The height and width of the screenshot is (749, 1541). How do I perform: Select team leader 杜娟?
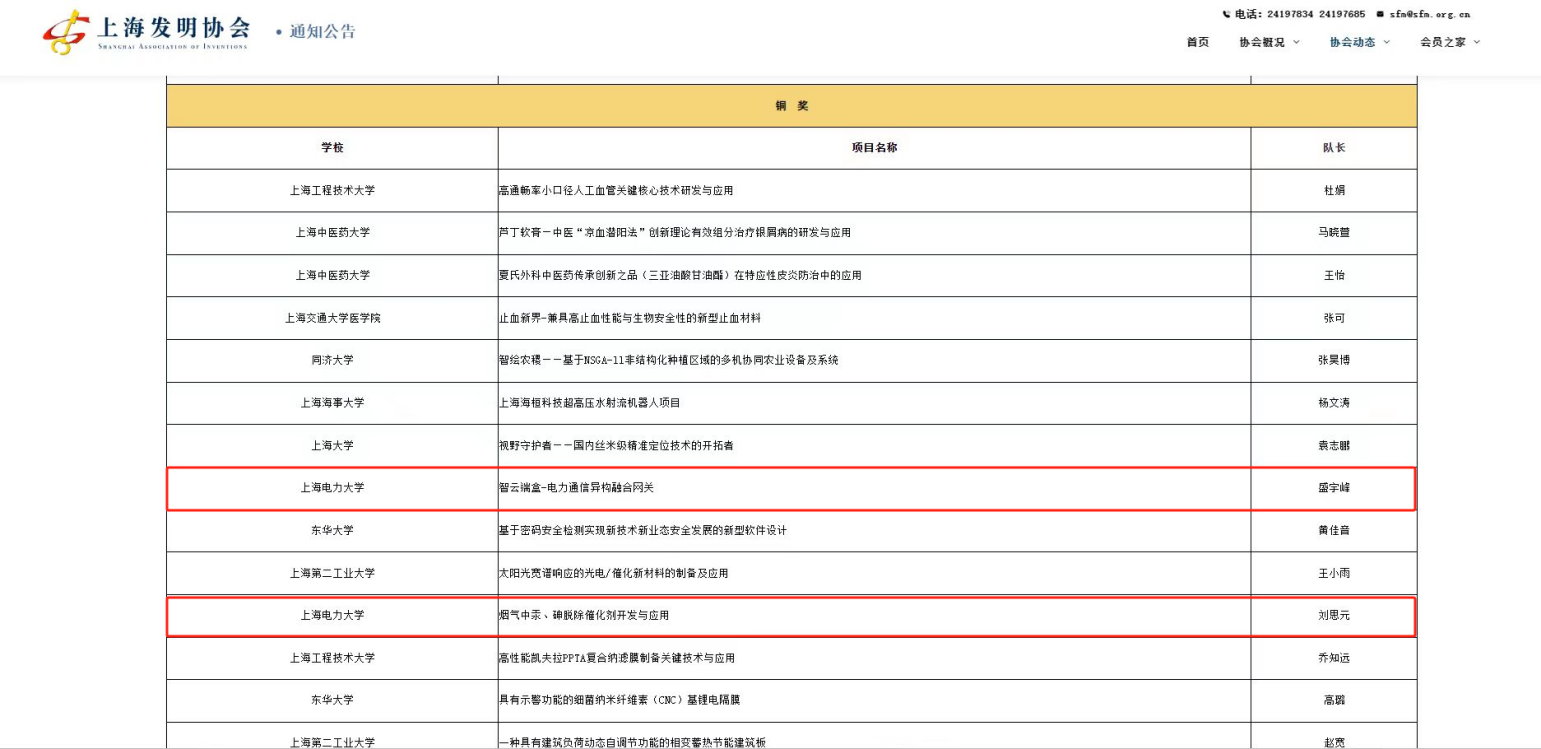(x=1334, y=190)
